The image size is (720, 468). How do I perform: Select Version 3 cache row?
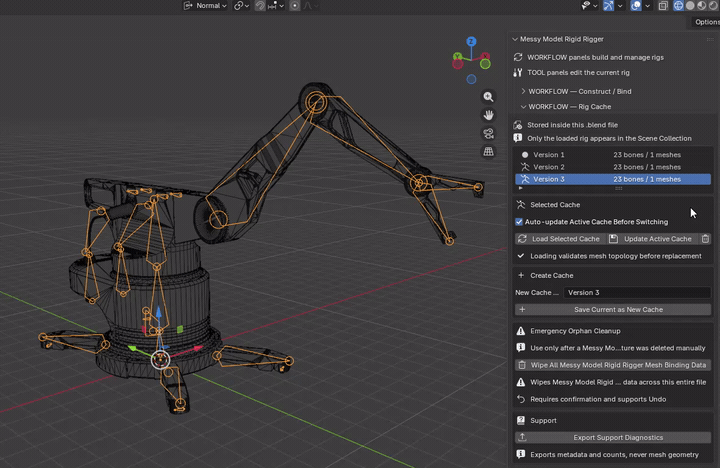click(x=613, y=179)
